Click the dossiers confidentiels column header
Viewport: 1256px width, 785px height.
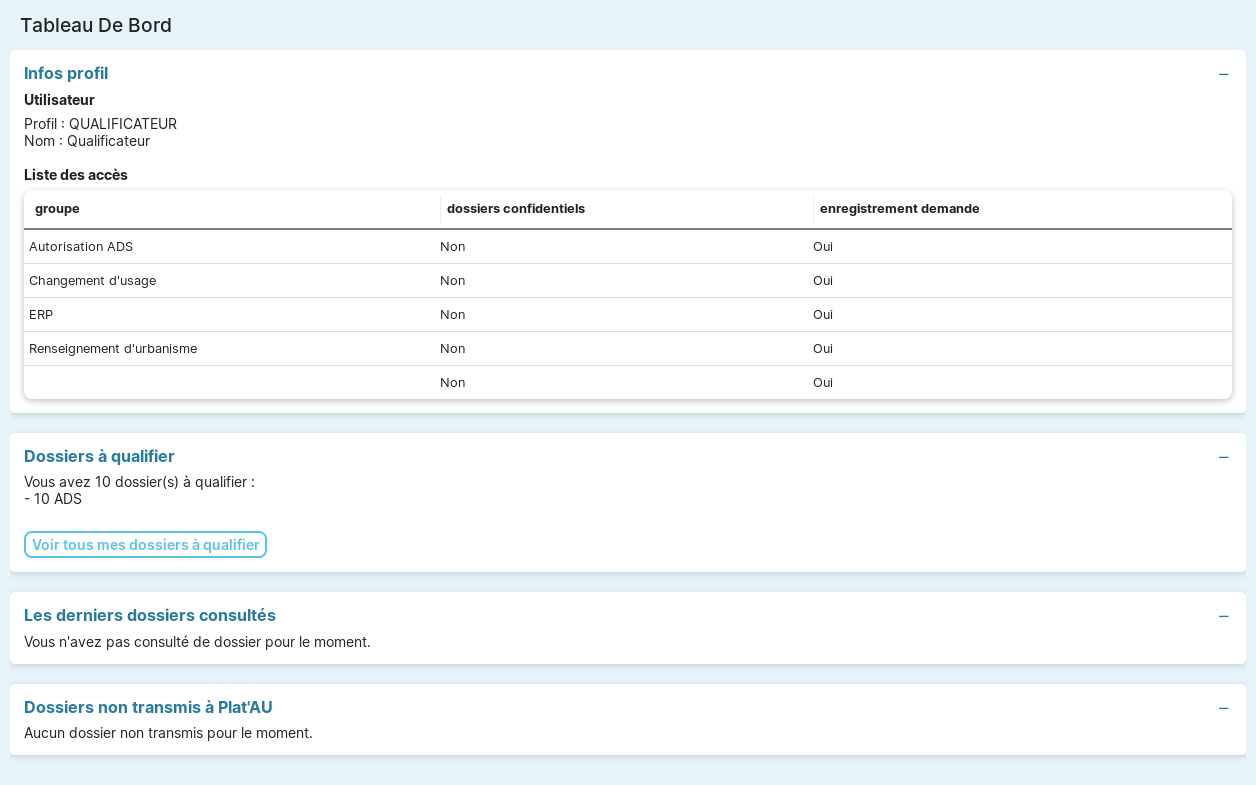coord(515,209)
